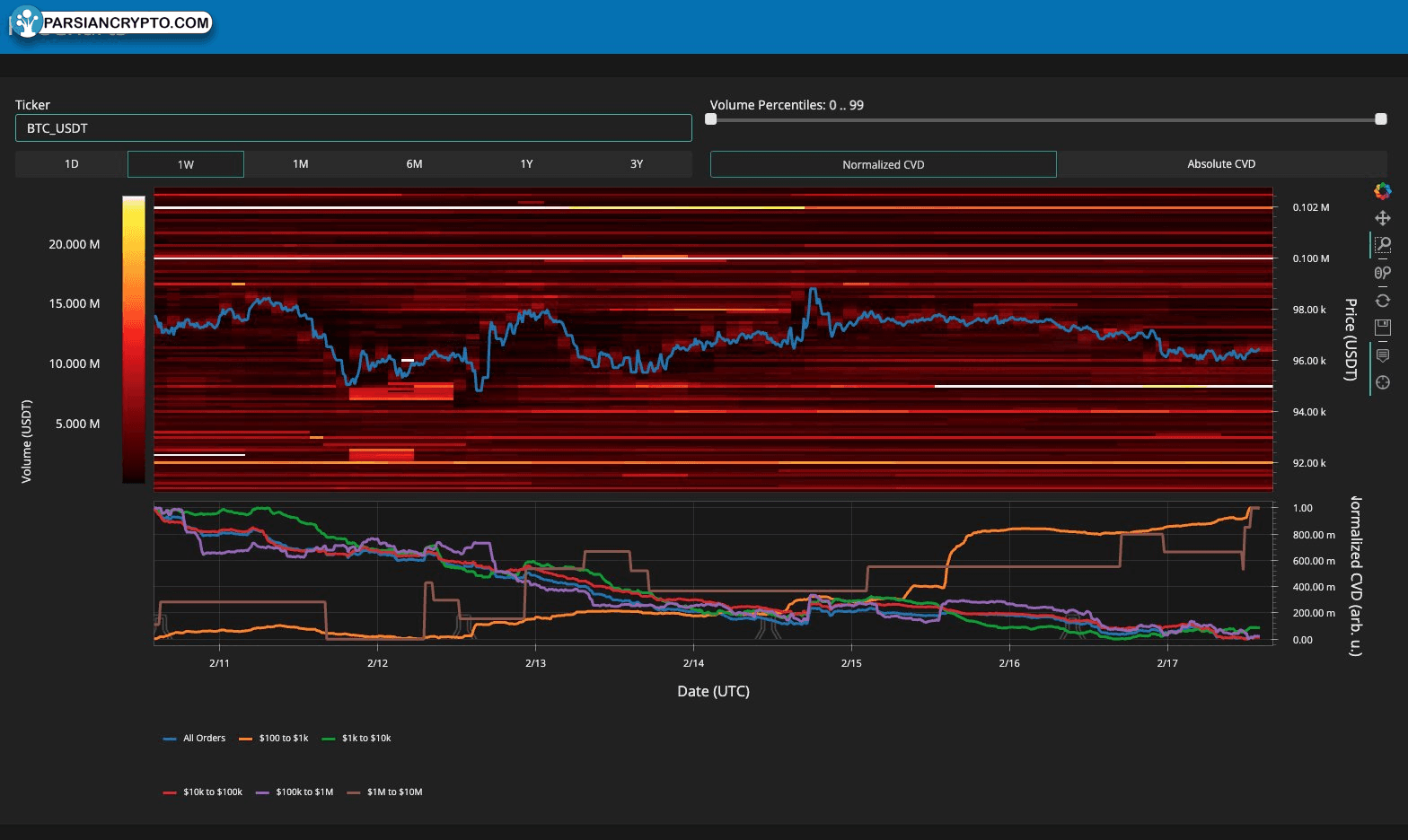Select the 1Y timeframe
1408x840 pixels.
526,164
